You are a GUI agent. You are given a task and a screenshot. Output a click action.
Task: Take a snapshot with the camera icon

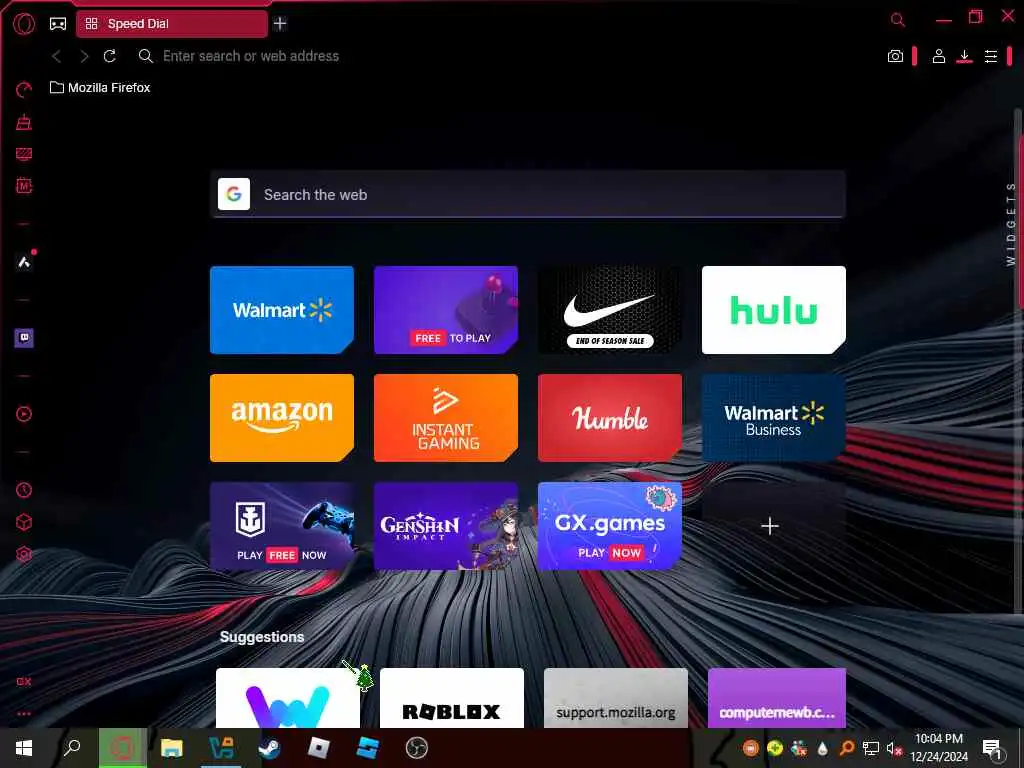click(x=895, y=57)
